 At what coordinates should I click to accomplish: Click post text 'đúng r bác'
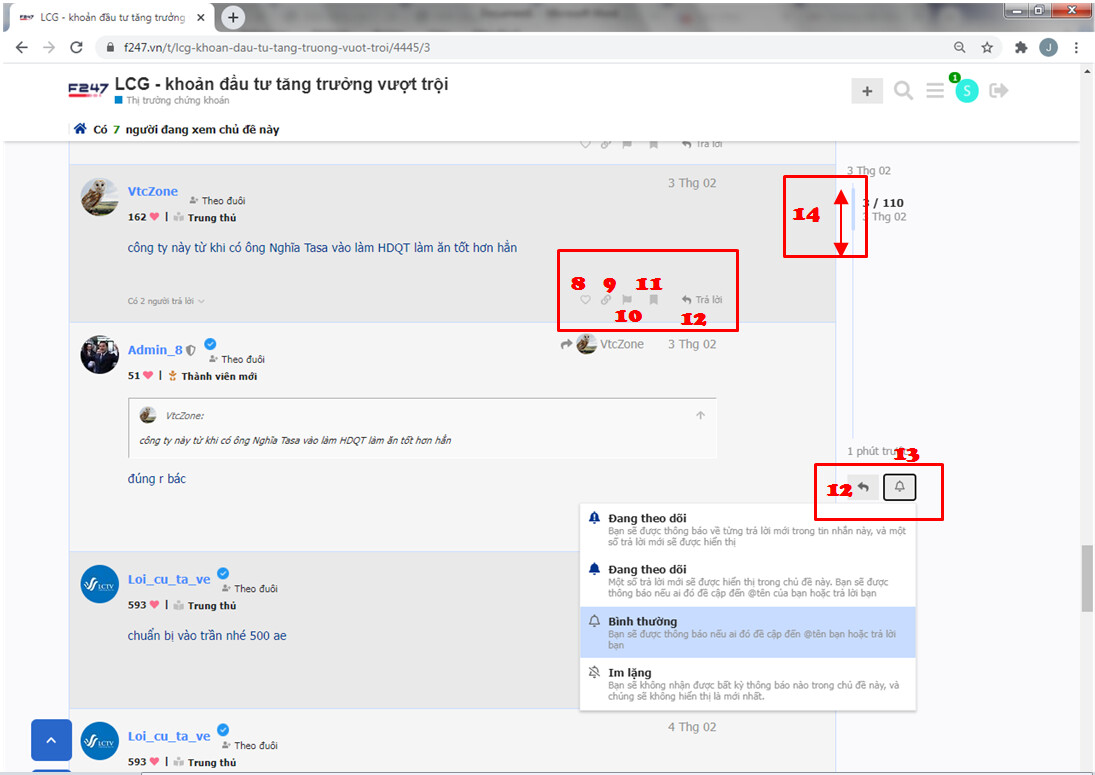coord(156,479)
